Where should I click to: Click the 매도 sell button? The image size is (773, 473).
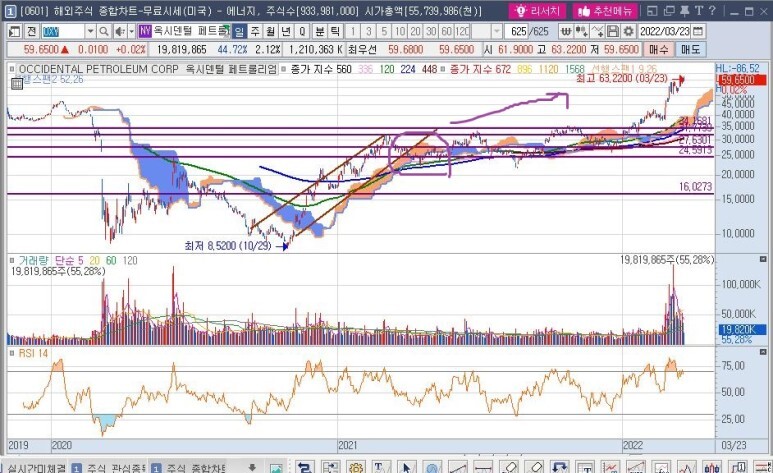[x=690, y=49]
